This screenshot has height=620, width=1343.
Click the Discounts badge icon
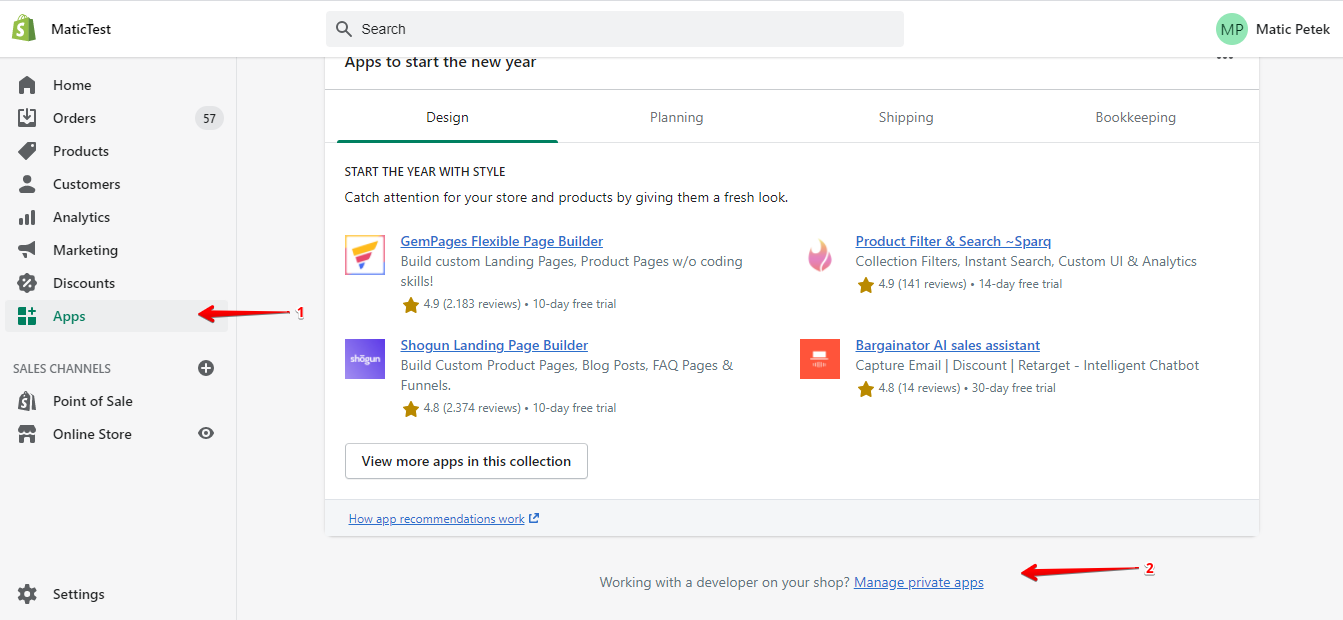point(27,283)
